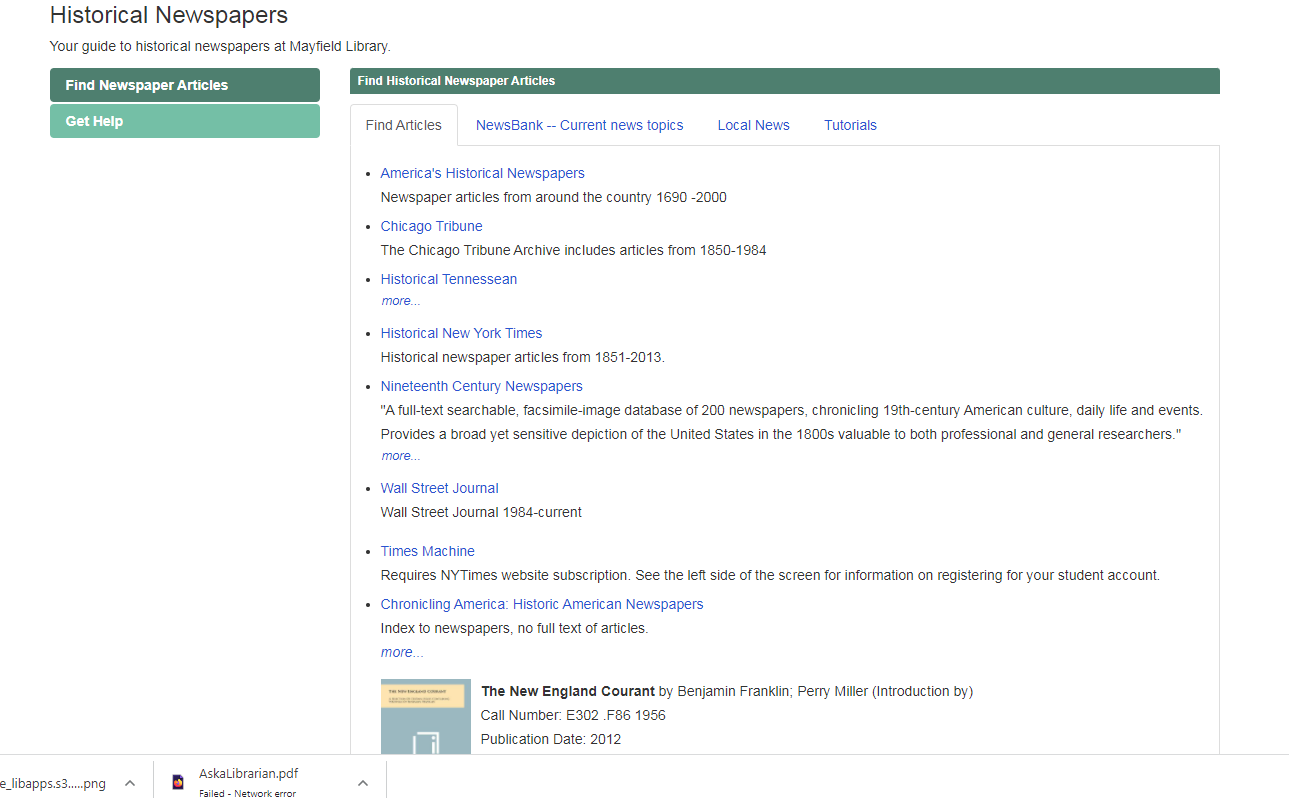Open the Nineteenth Century Newspapers database link
Viewport: 1289px width, 798px height.
tap(481, 386)
